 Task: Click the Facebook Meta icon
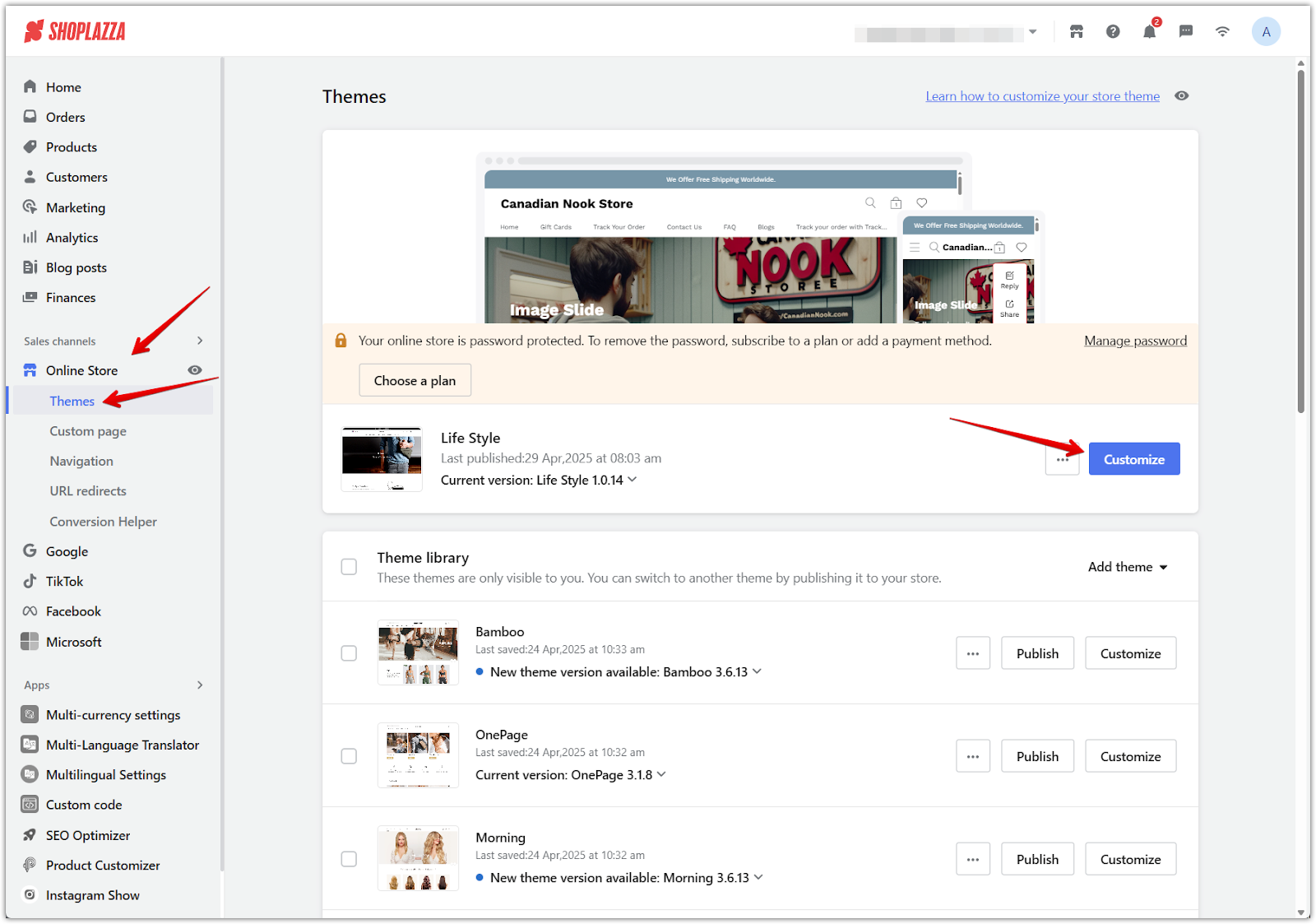tap(30, 611)
